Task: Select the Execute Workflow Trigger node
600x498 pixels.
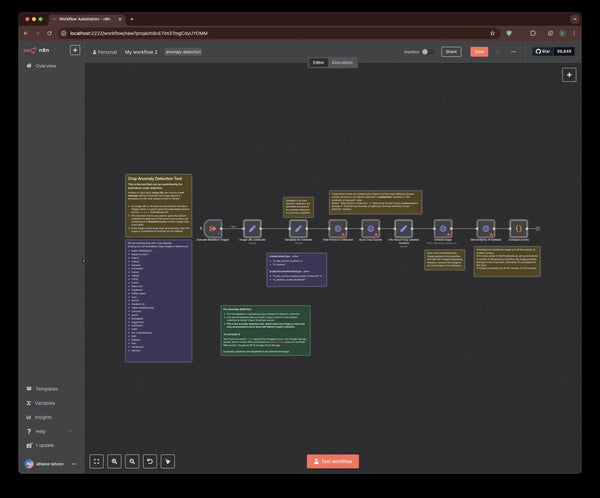Action: [212, 229]
